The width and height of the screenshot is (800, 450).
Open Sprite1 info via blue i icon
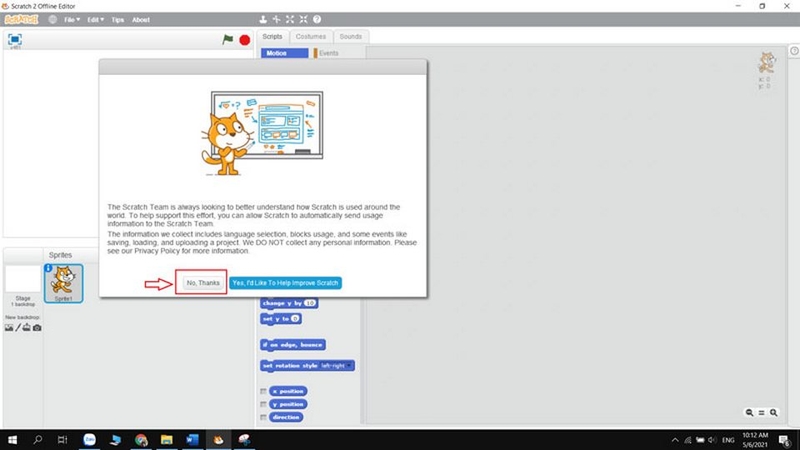[48, 268]
